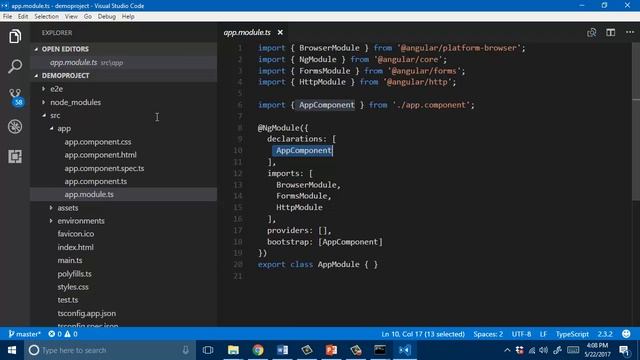Open app.component.html in explorer

[x=100, y=155]
